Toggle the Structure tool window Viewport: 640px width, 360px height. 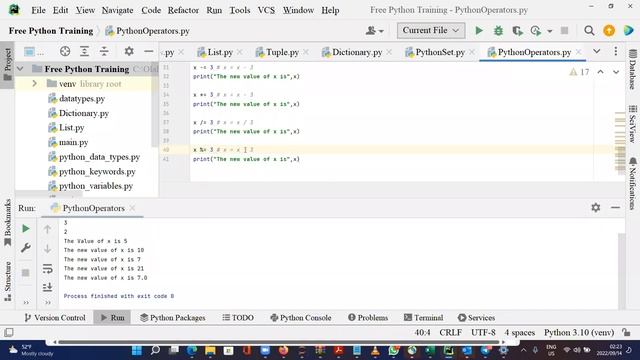click(7, 281)
